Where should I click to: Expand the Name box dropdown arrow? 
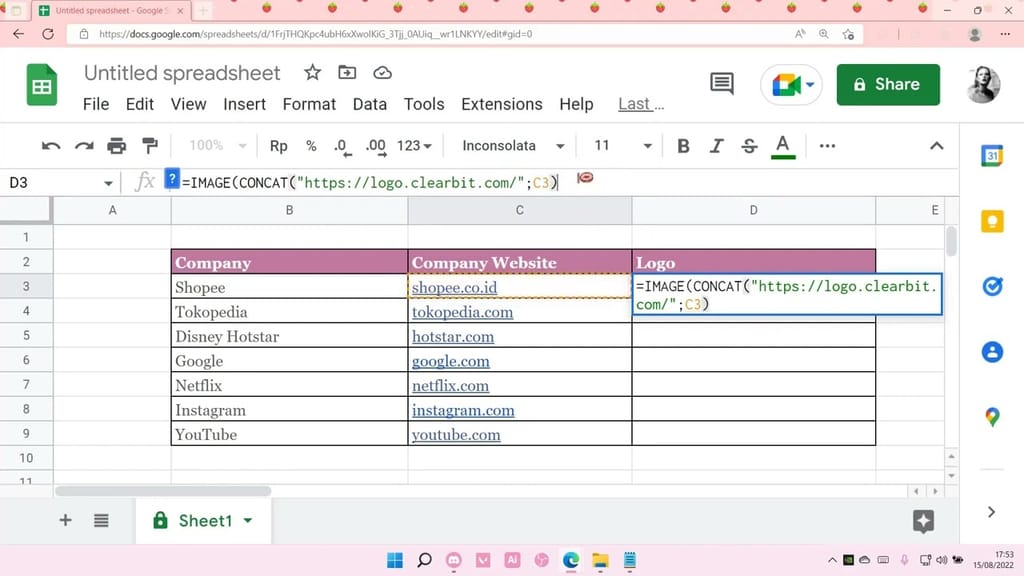pos(108,184)
